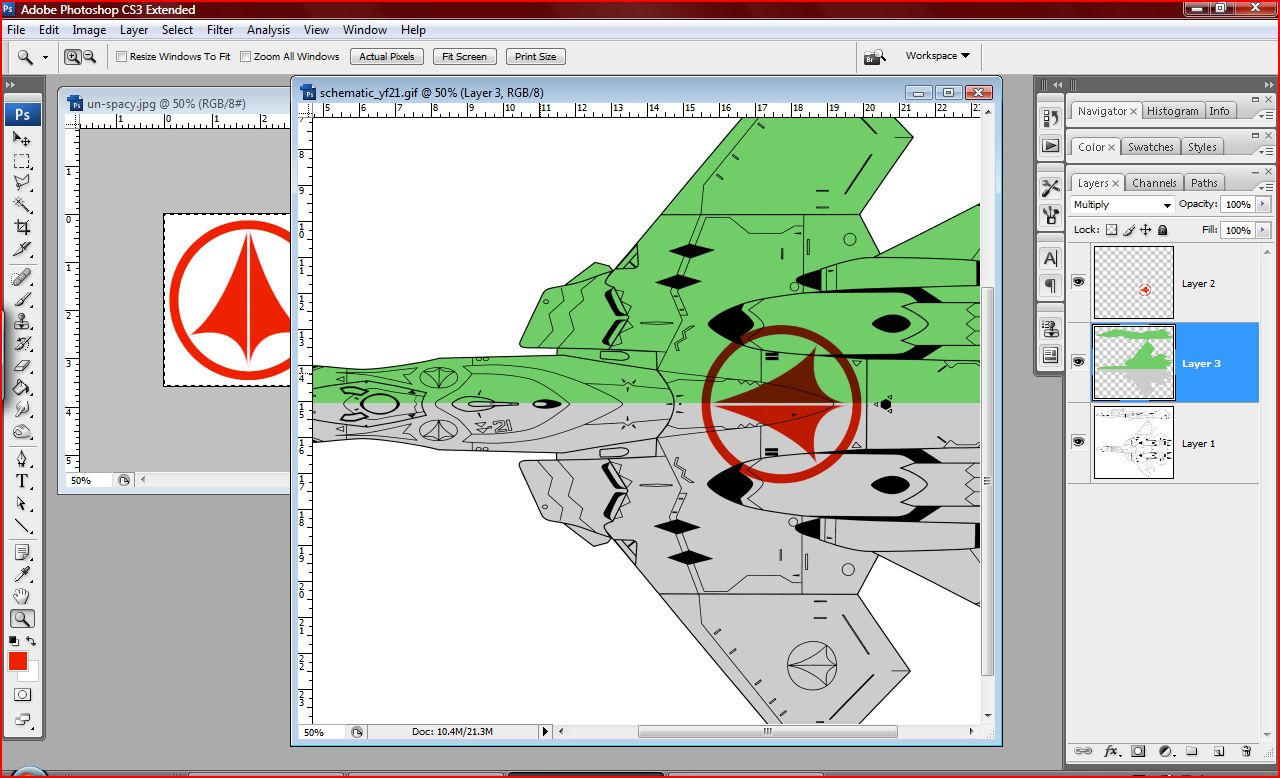Delete the selected layer with trash icon
This screenshot has height=778, width=1280.
point(1246,751)
